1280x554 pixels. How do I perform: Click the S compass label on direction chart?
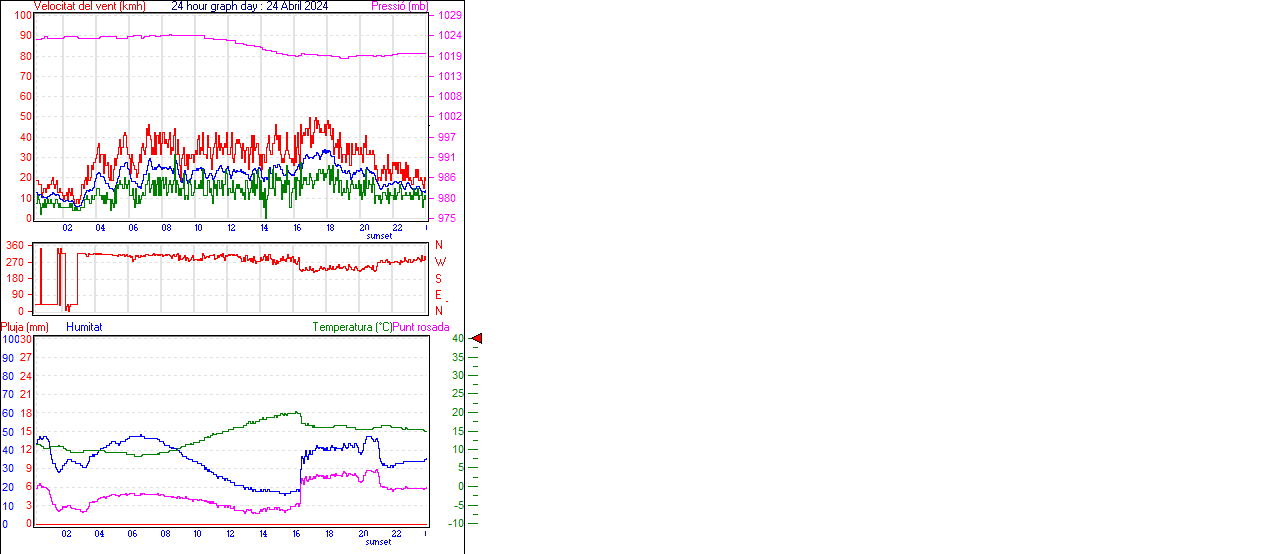click(439, 278)
